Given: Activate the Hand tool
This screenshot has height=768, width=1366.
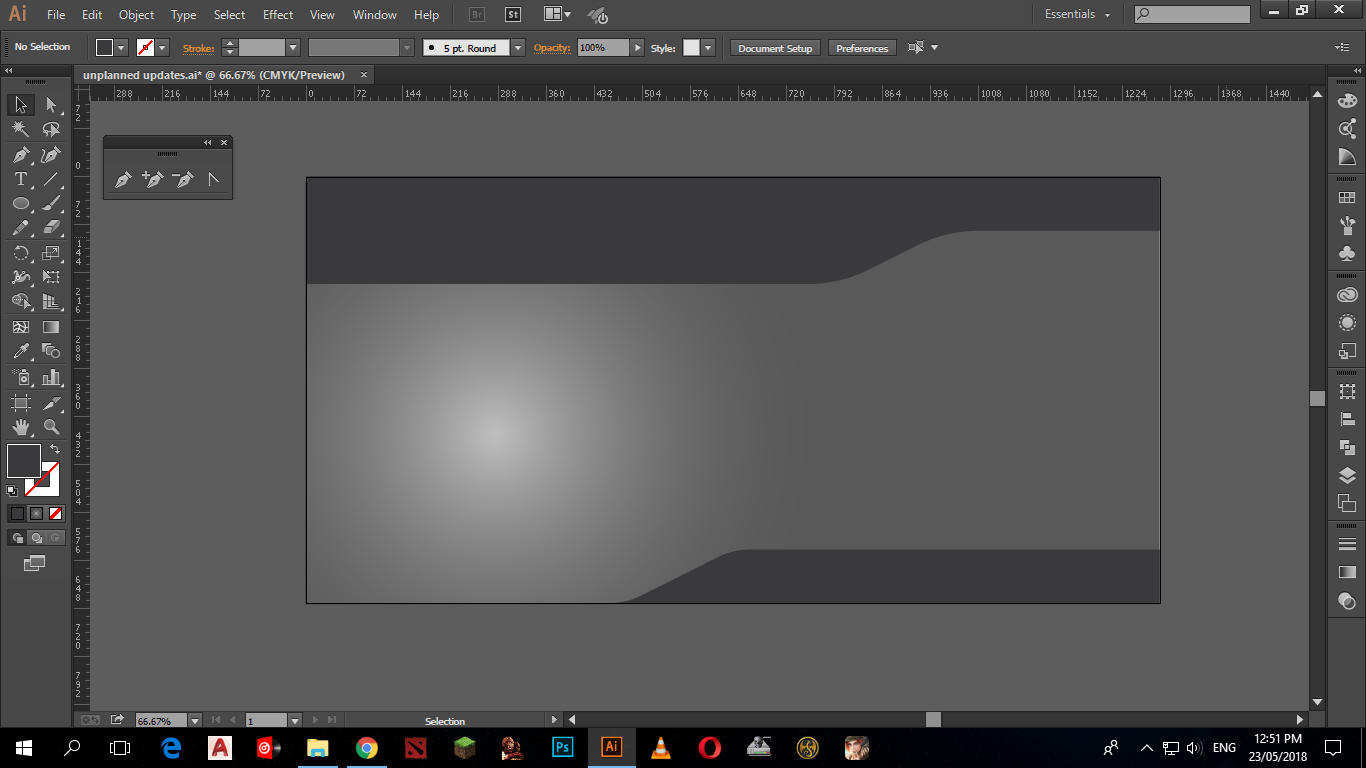Looking at the screenshot, I should pos(20,427).
